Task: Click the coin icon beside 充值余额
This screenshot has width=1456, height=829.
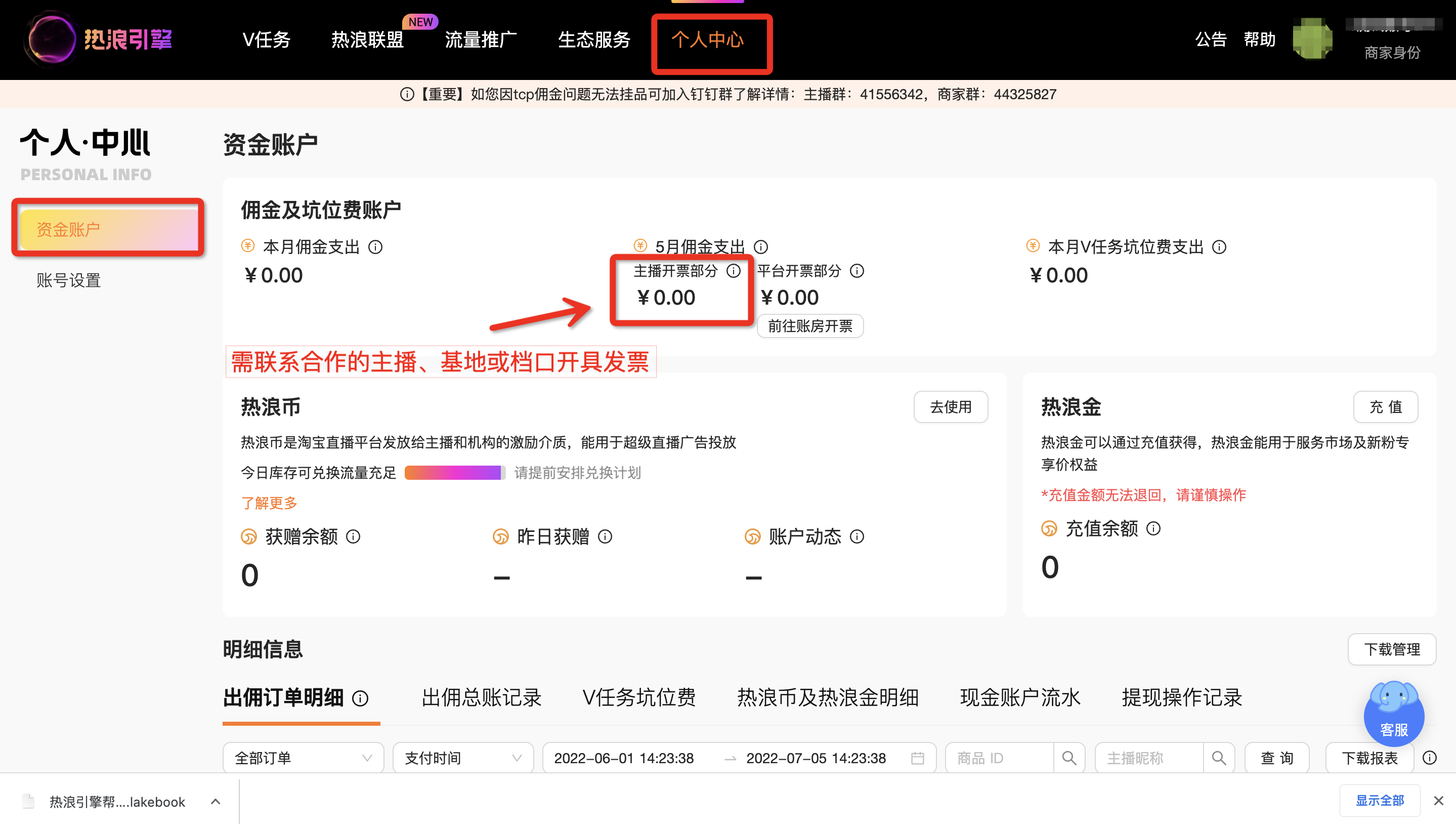Action: pyautogui.click(x=1049, y=528)
